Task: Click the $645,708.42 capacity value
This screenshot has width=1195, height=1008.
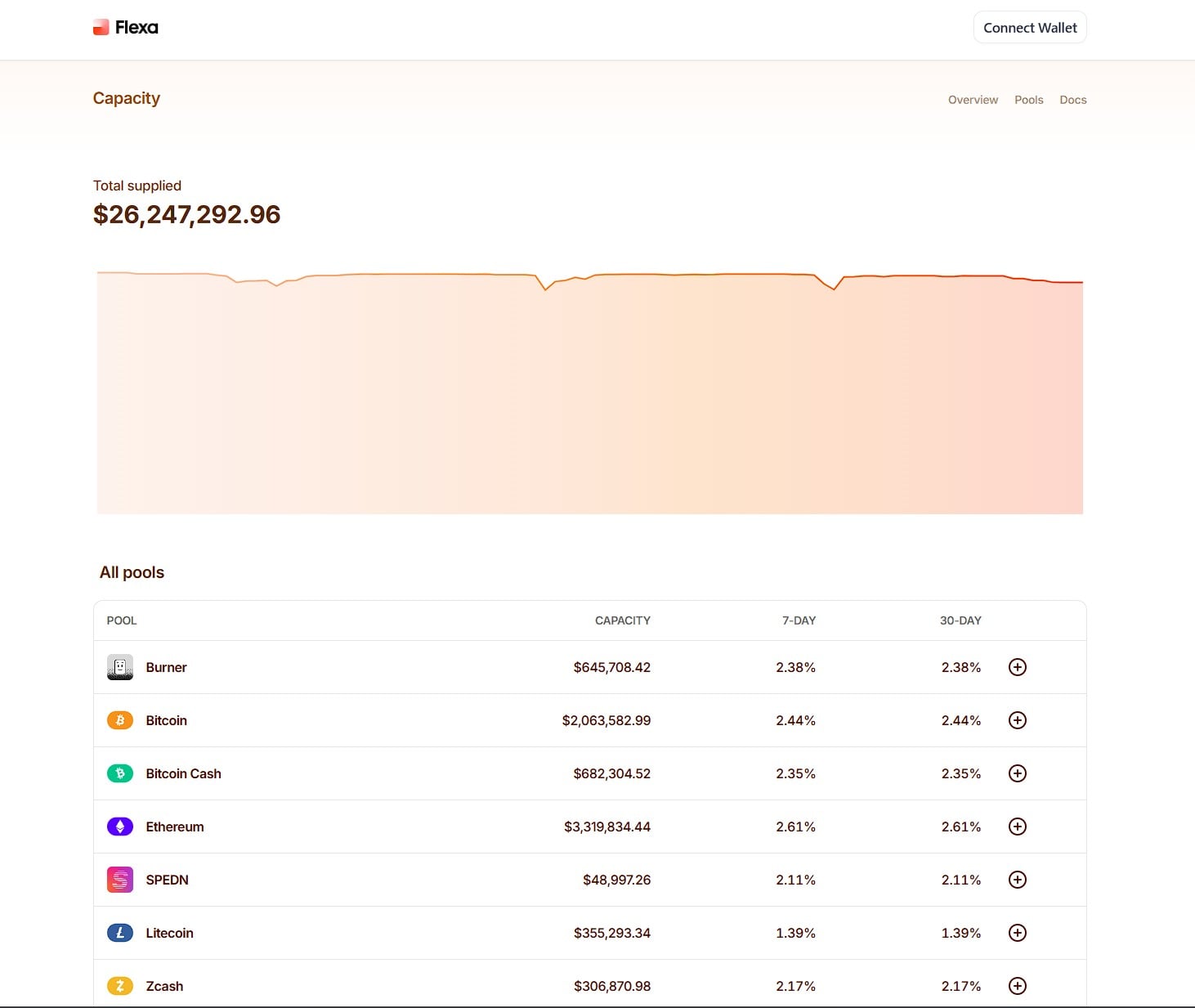Action: (612, 667)
